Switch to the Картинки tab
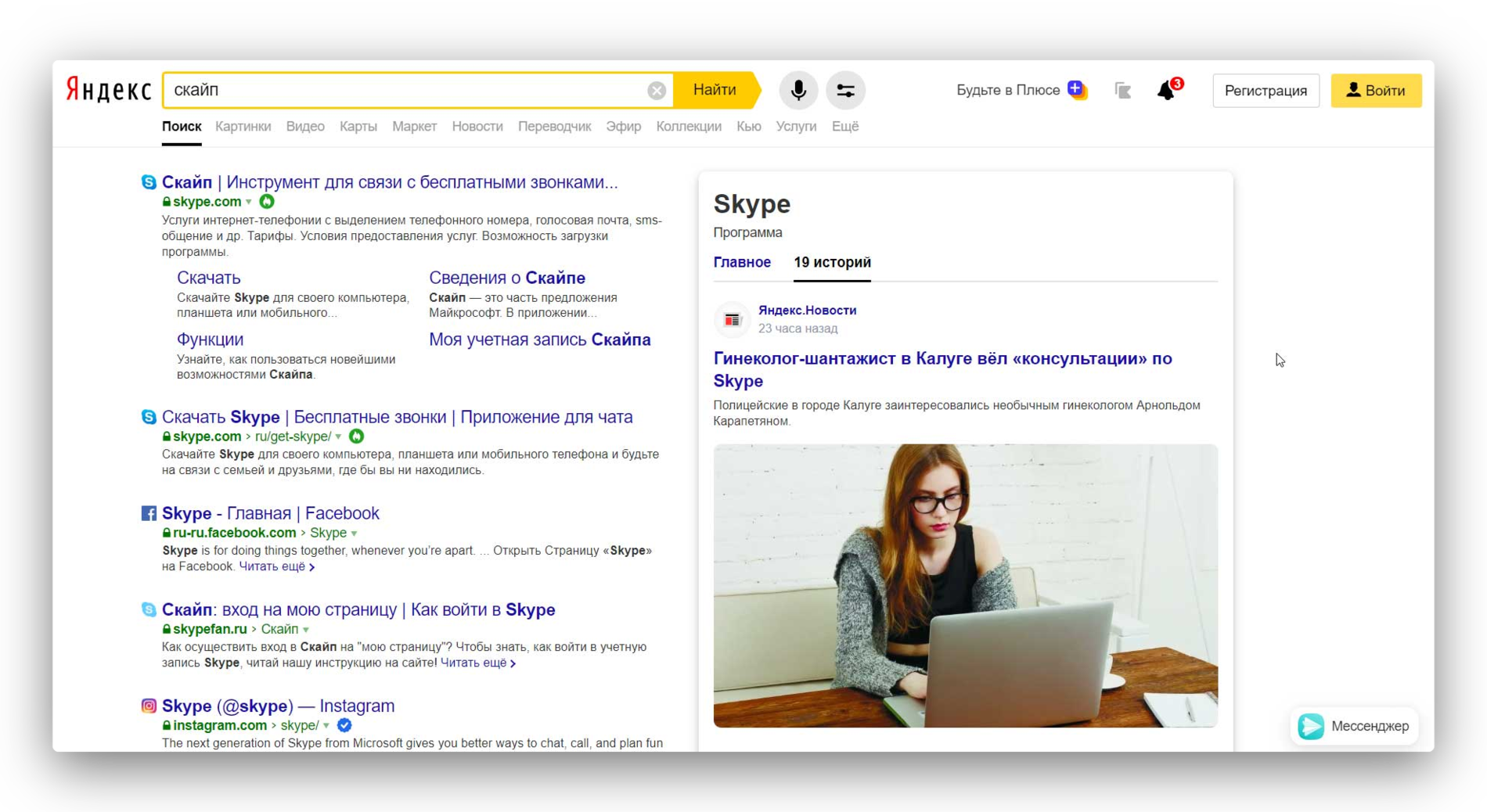Image resolution: width=1487 pixels, height=812 pixels. click(x=243, y=126)
